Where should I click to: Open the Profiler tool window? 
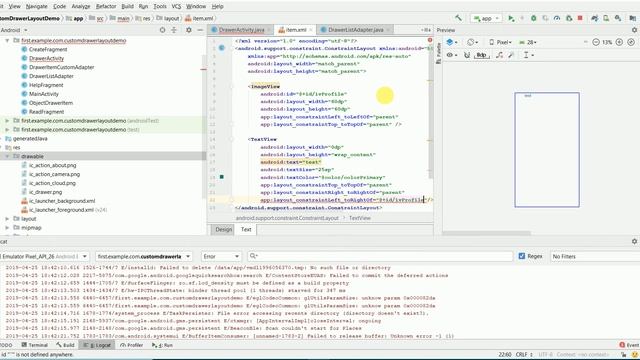[131, 345]
